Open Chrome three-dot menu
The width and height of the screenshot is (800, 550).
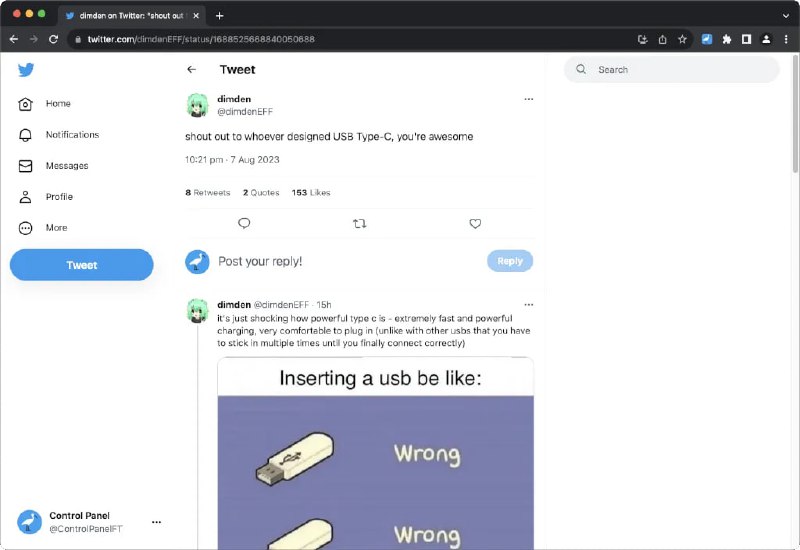point(786,39)
